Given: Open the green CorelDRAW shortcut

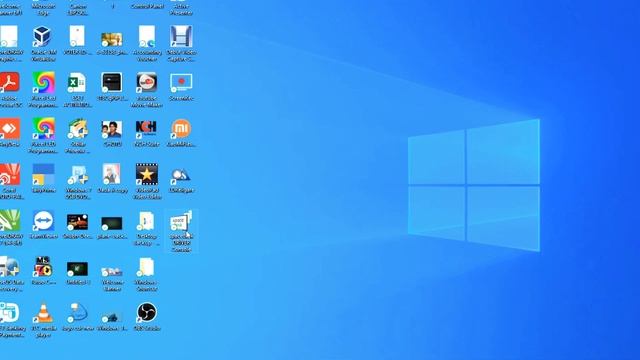Looking at the screenshot, I should coord(9,220).
